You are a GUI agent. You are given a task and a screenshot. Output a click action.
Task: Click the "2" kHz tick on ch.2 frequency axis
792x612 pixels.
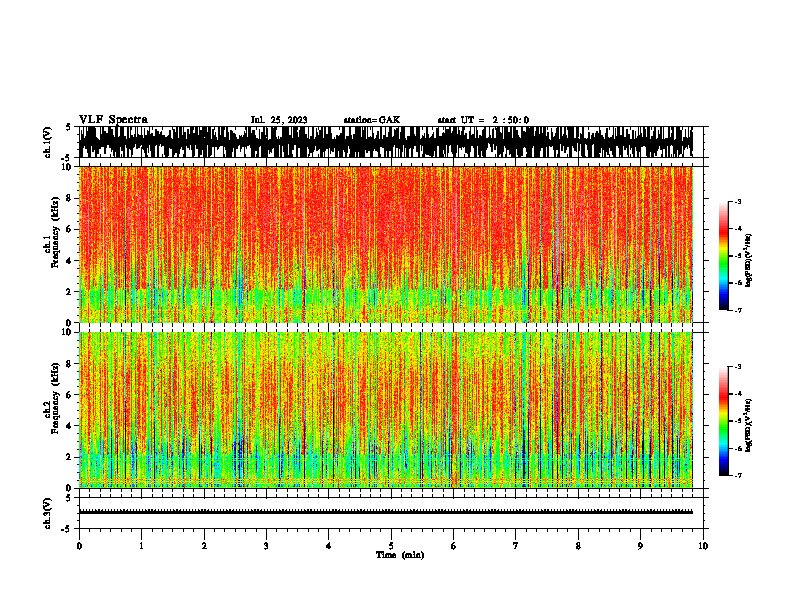tap(70, 457)
